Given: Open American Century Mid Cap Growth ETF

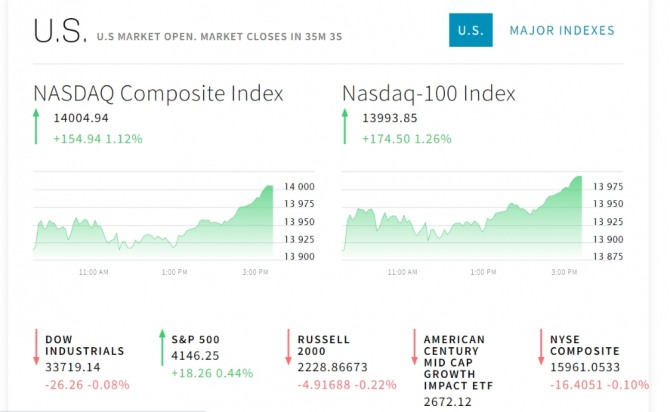Looking at the screenshot, I should (454, 362).
